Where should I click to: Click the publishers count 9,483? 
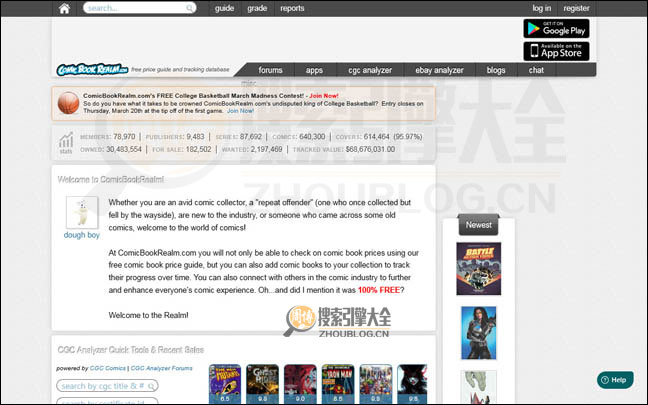pyautogui.click(x=195, y=136)
